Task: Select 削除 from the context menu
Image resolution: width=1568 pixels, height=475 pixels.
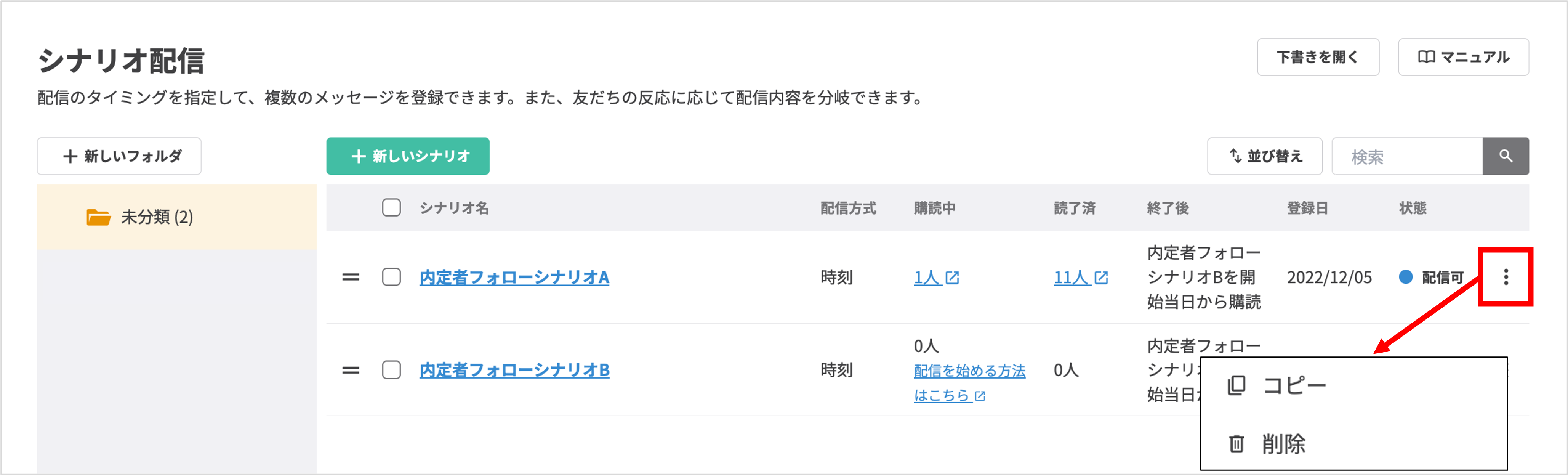Action: click(1285, 443)
